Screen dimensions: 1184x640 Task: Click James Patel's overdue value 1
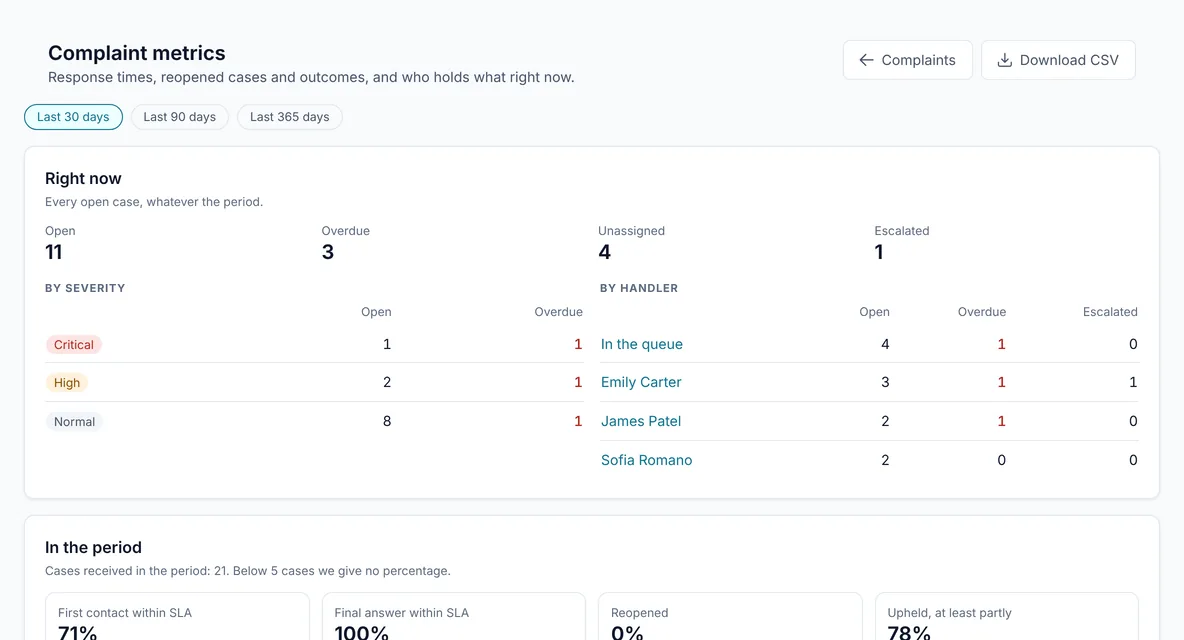tap(1001, 421)
